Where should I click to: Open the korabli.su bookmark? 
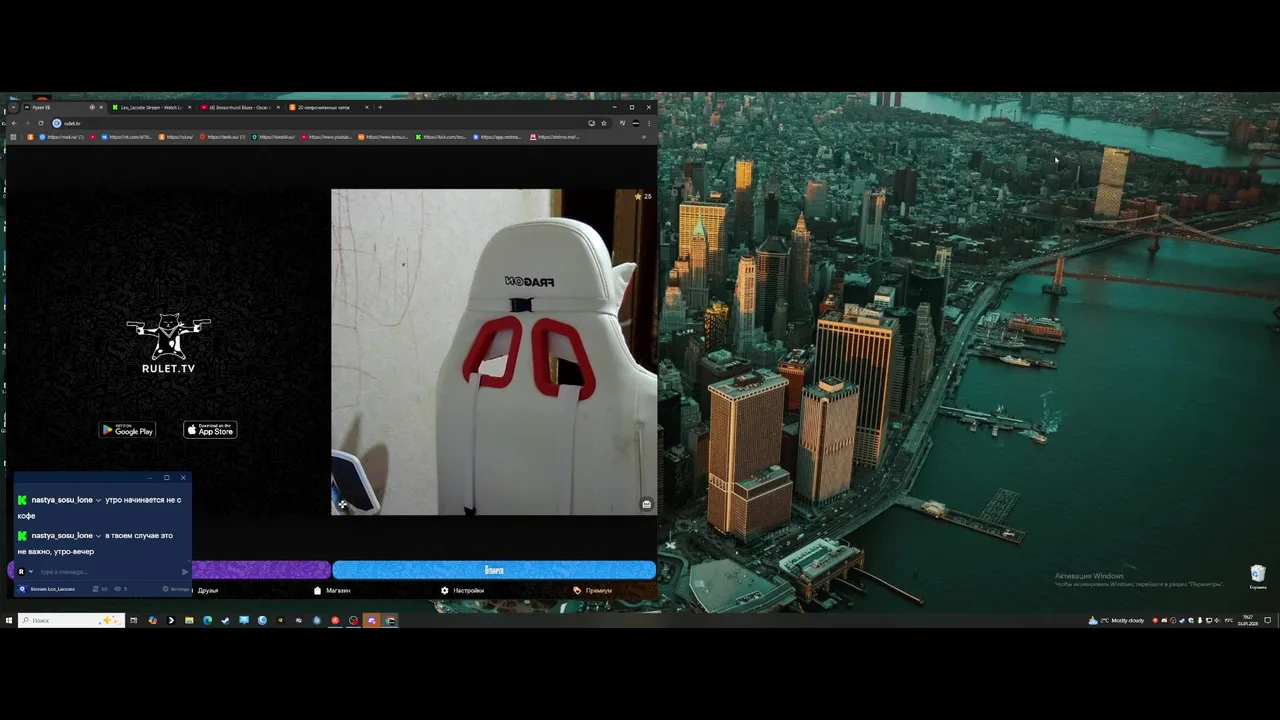275,137
